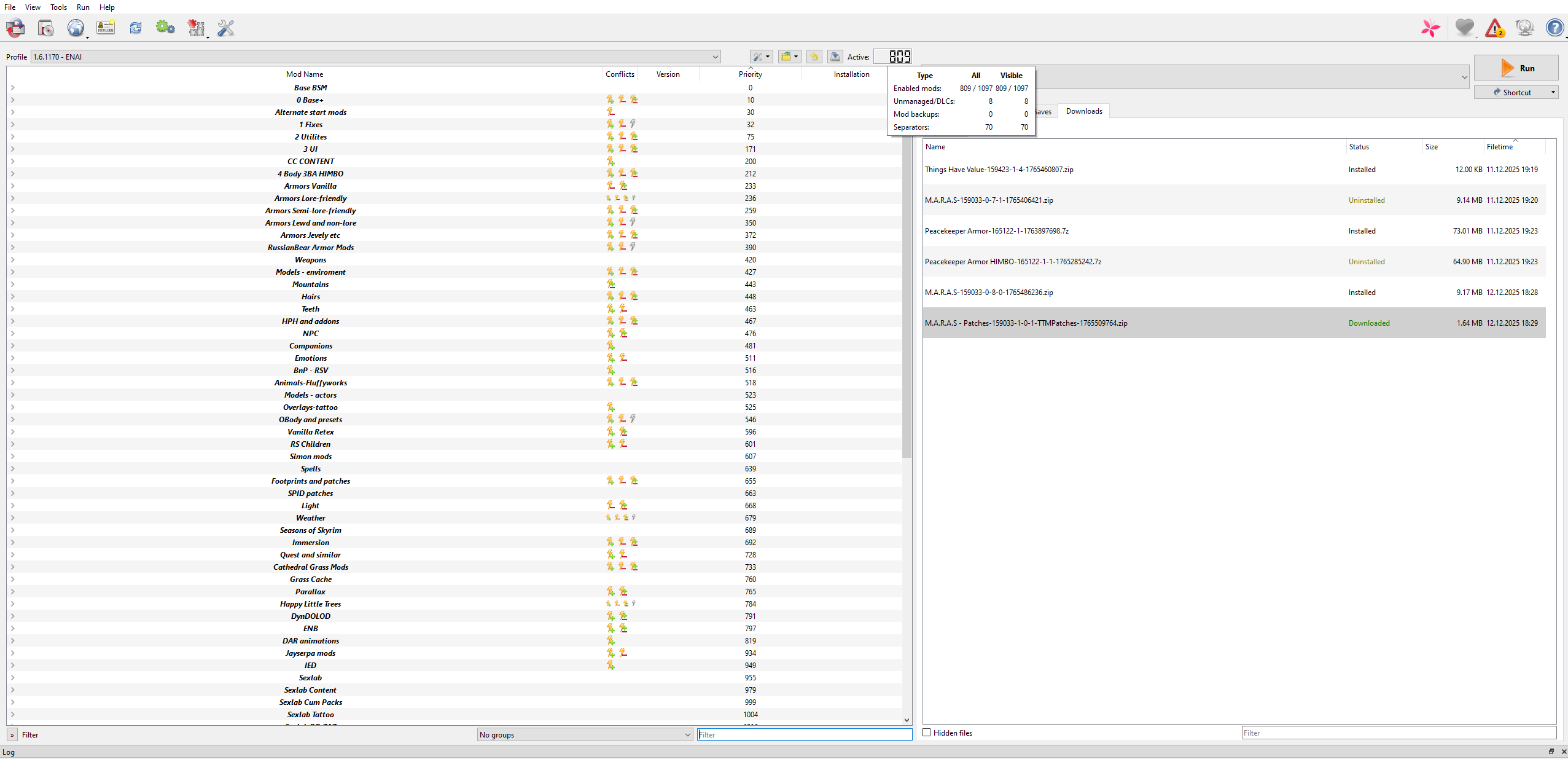Expand the Armors Vanilla separator
This screenshot has width=1568, height=759.
point(12,186)
